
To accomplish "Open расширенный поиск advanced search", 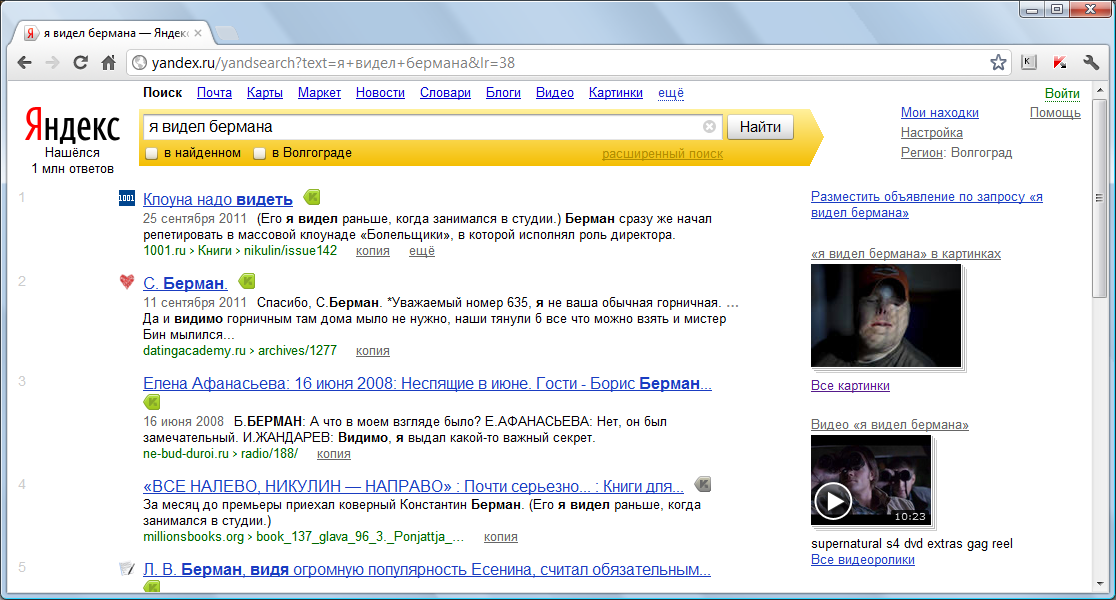I will click(663, 154).
